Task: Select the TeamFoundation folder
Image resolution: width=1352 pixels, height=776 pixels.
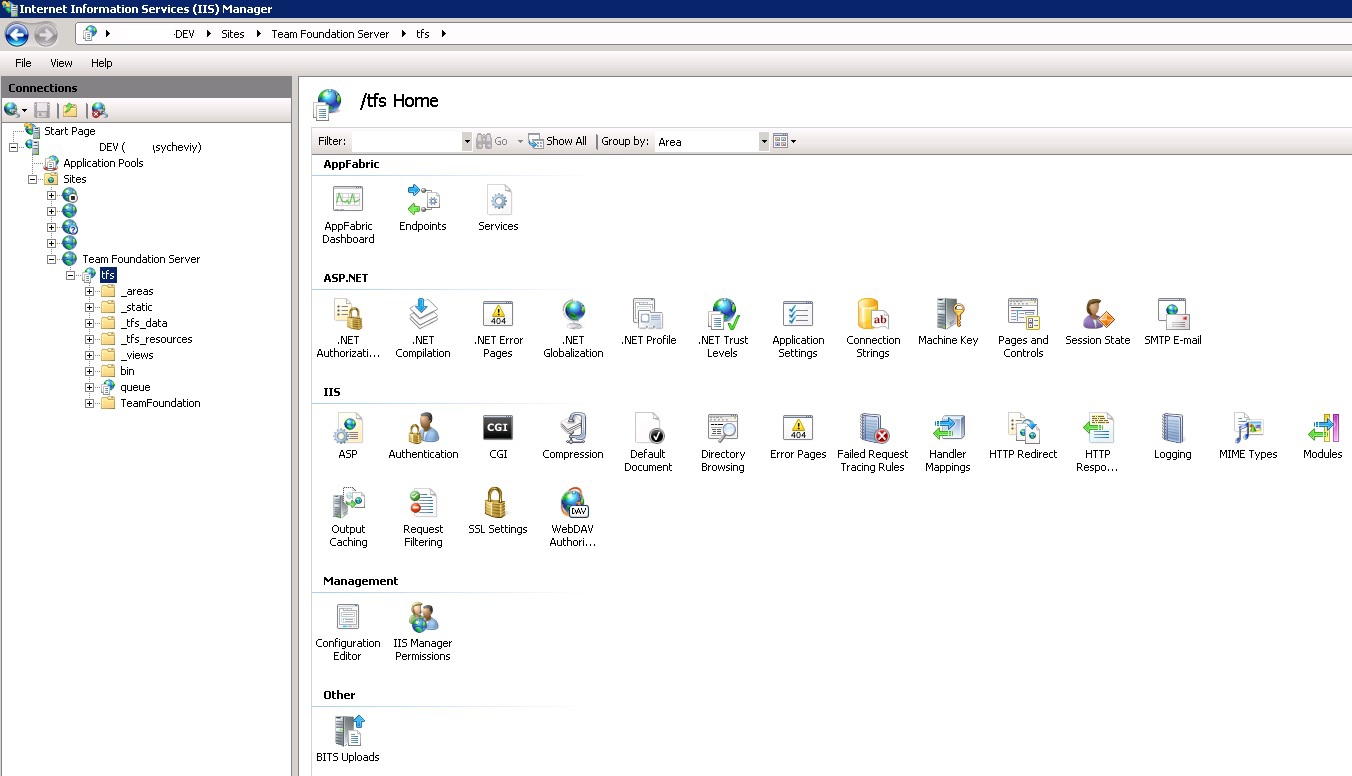Action: [160, 403]
